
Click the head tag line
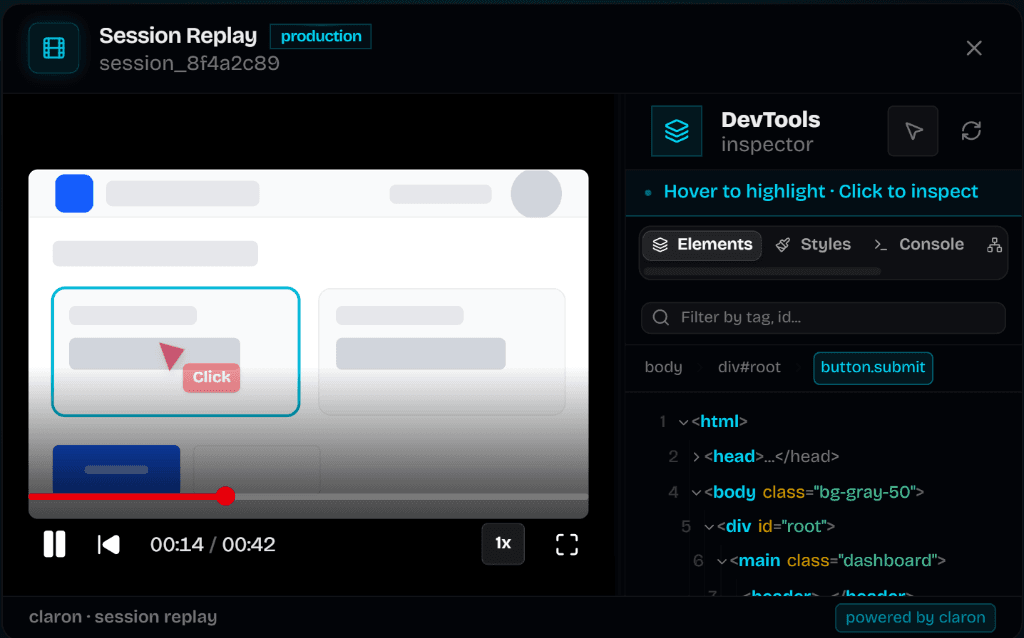tap(771, 456)
